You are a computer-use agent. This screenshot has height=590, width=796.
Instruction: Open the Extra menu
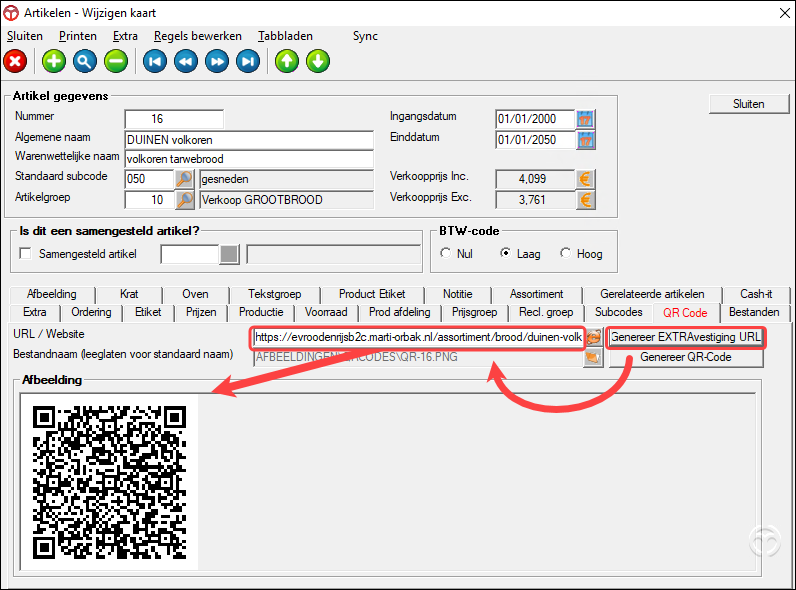(x=125, y=36)
